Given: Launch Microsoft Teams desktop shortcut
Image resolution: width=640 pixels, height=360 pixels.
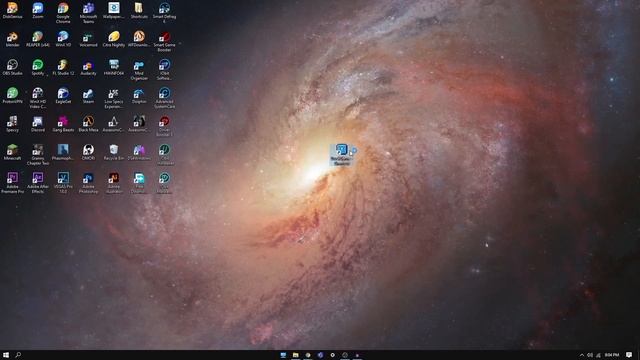Looking at the screenshot, I should pos(88,13).
